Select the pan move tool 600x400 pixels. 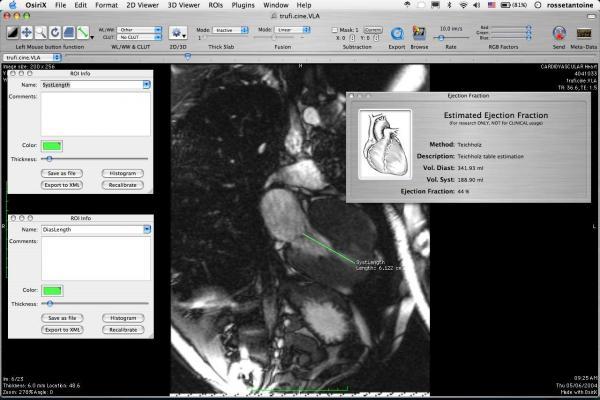(x=28, y=33)
